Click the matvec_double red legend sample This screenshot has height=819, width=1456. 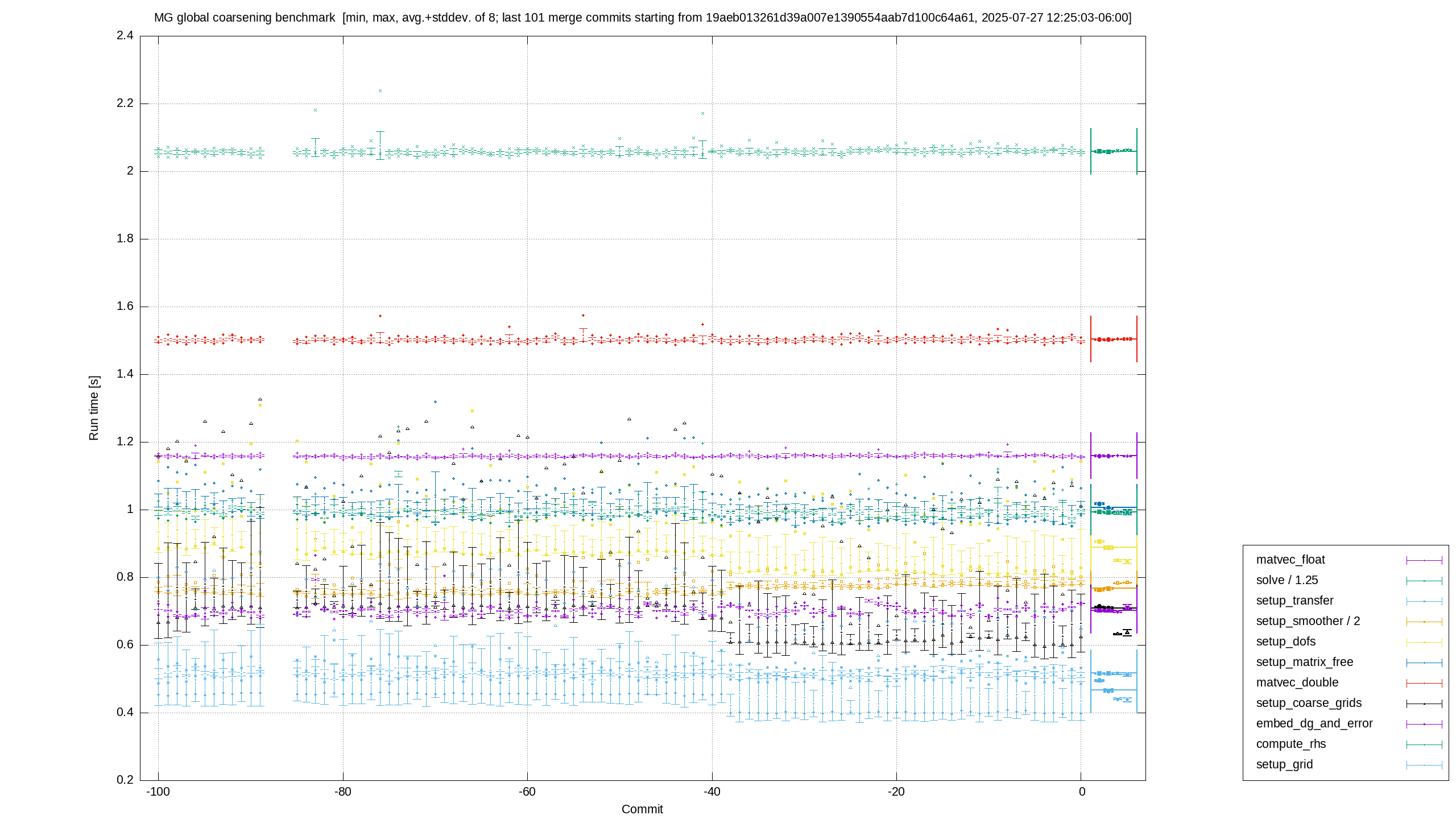click(x=1424, y=683)
